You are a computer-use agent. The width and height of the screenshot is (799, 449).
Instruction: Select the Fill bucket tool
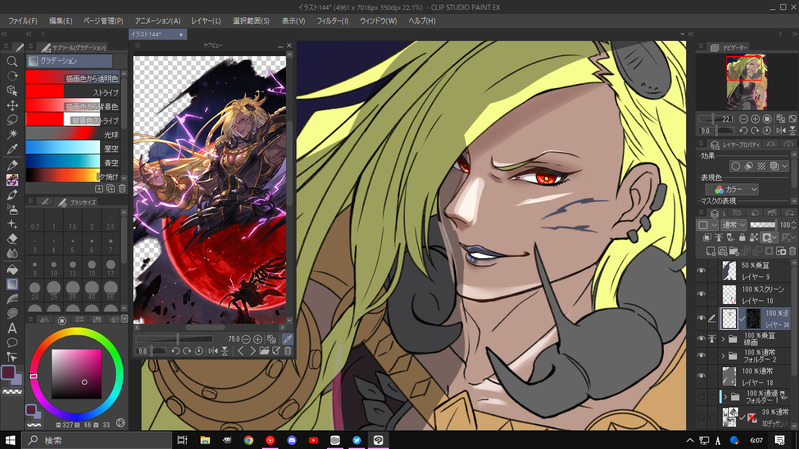tap(12, 269)
